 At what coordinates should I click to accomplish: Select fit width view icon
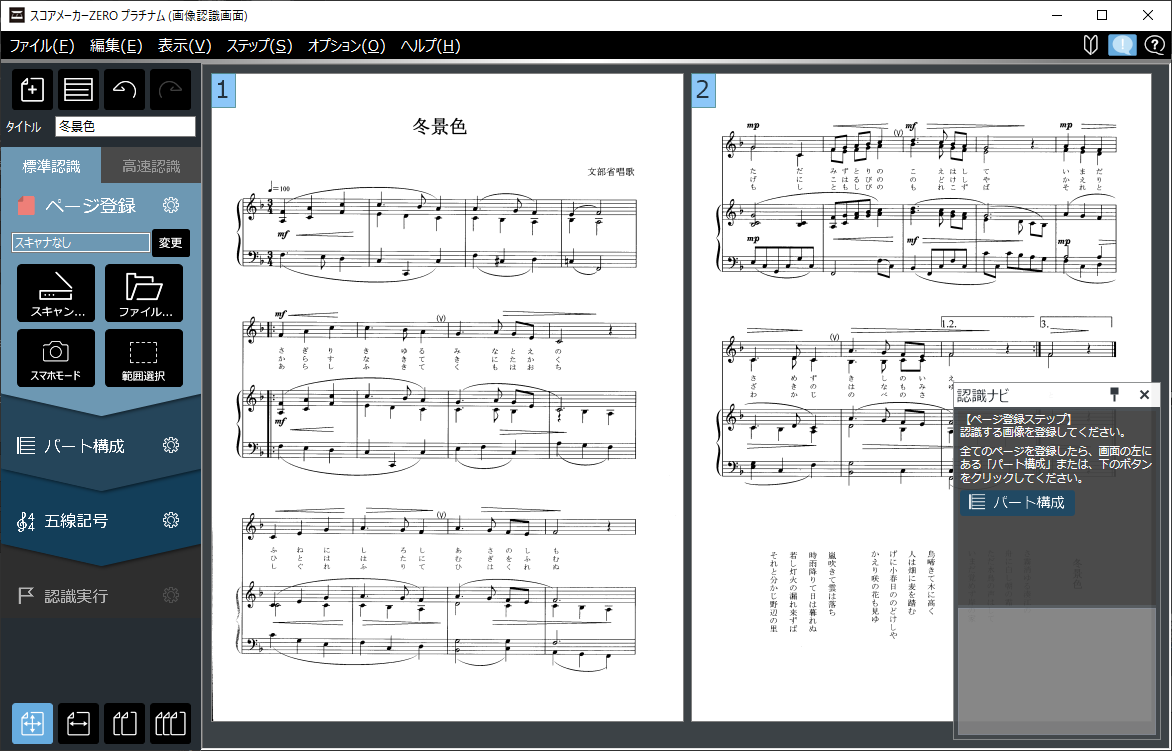tap(78, 723)
